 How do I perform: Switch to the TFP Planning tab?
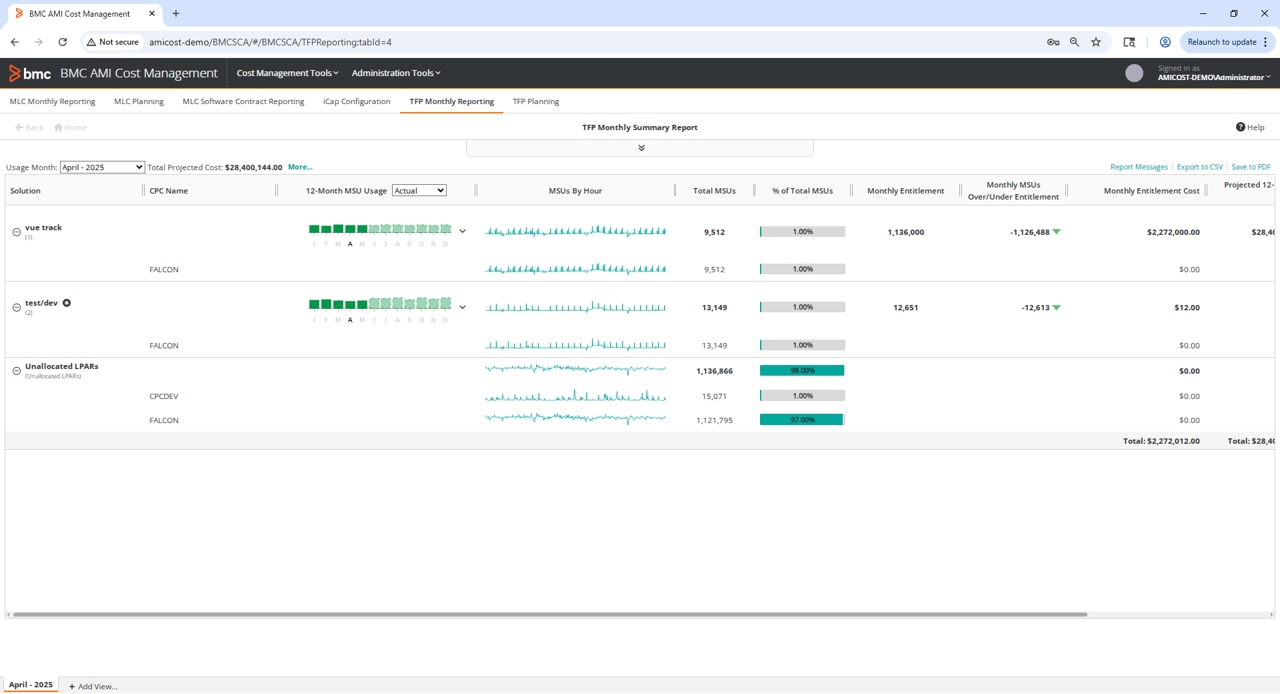[536, 101]
